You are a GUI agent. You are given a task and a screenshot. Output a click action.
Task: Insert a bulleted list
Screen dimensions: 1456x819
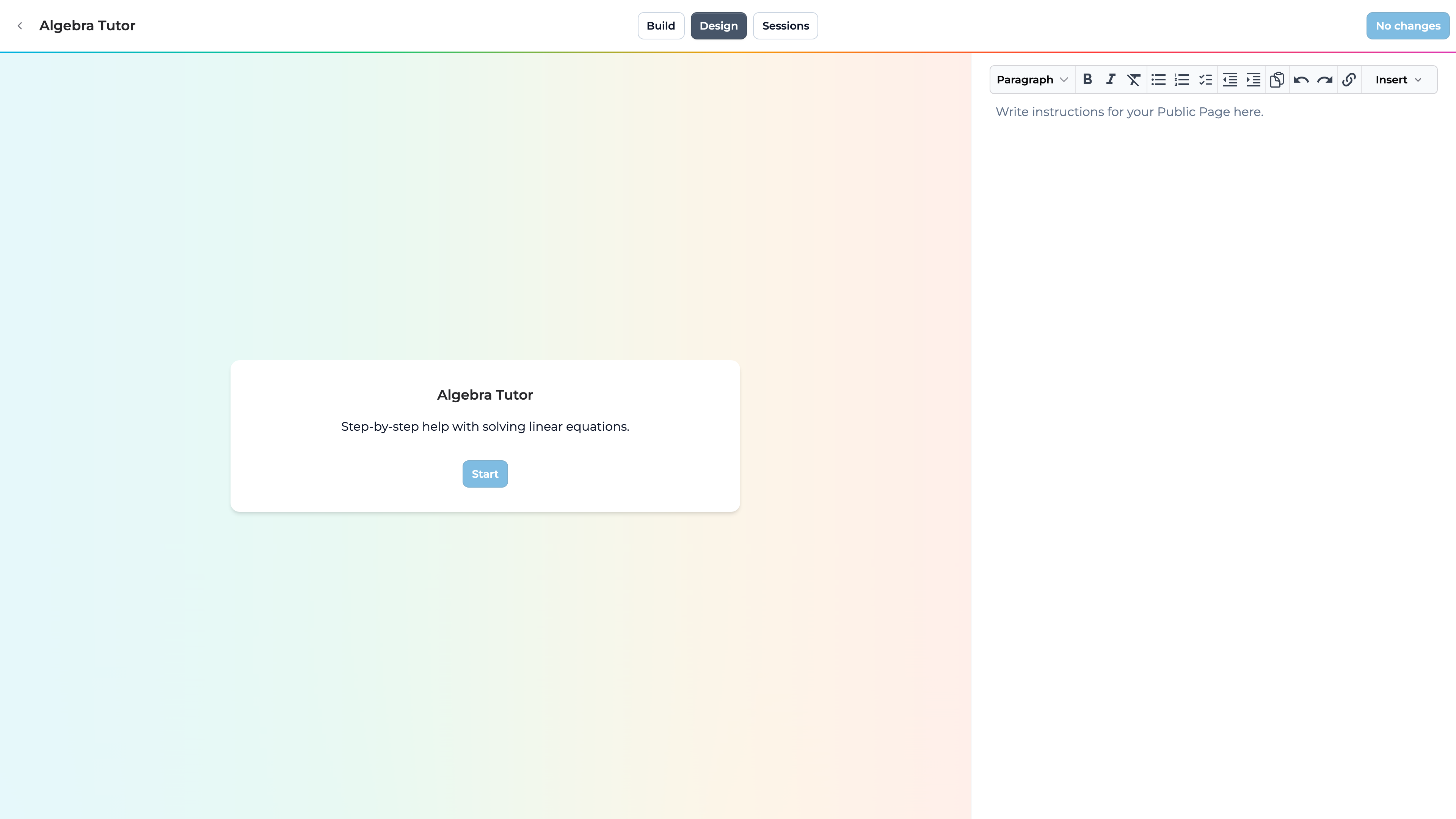pyautogui.click(x=1158, y=80)
